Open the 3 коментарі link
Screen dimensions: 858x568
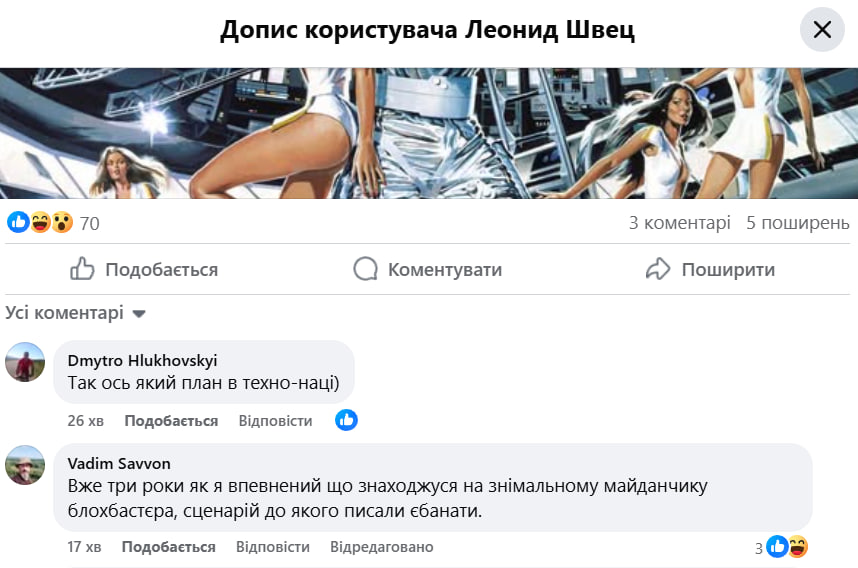[x=679, y=222]
